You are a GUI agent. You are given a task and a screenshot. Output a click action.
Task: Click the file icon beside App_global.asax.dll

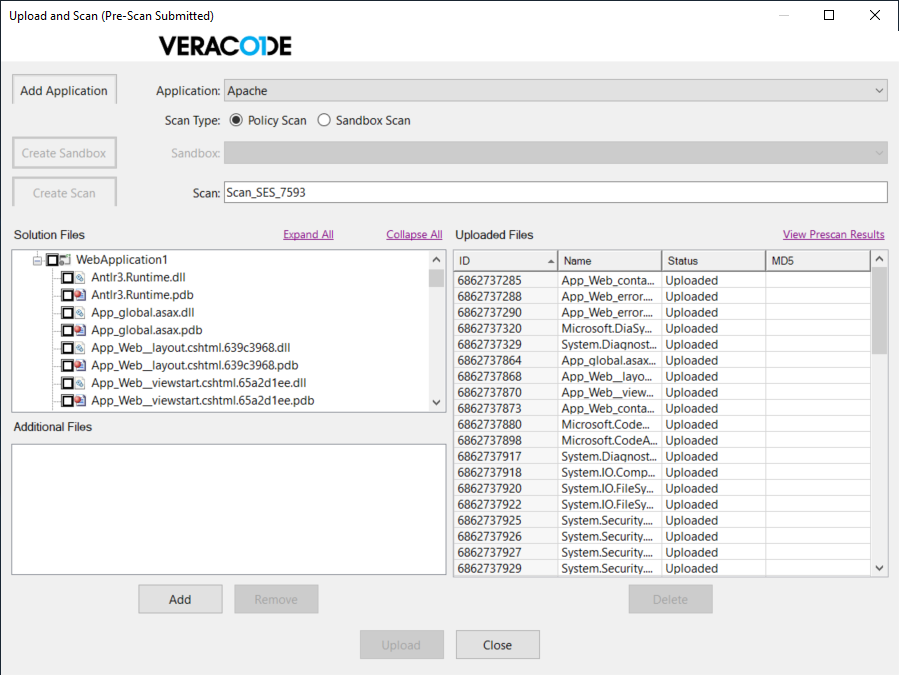(x=80, y=312)
